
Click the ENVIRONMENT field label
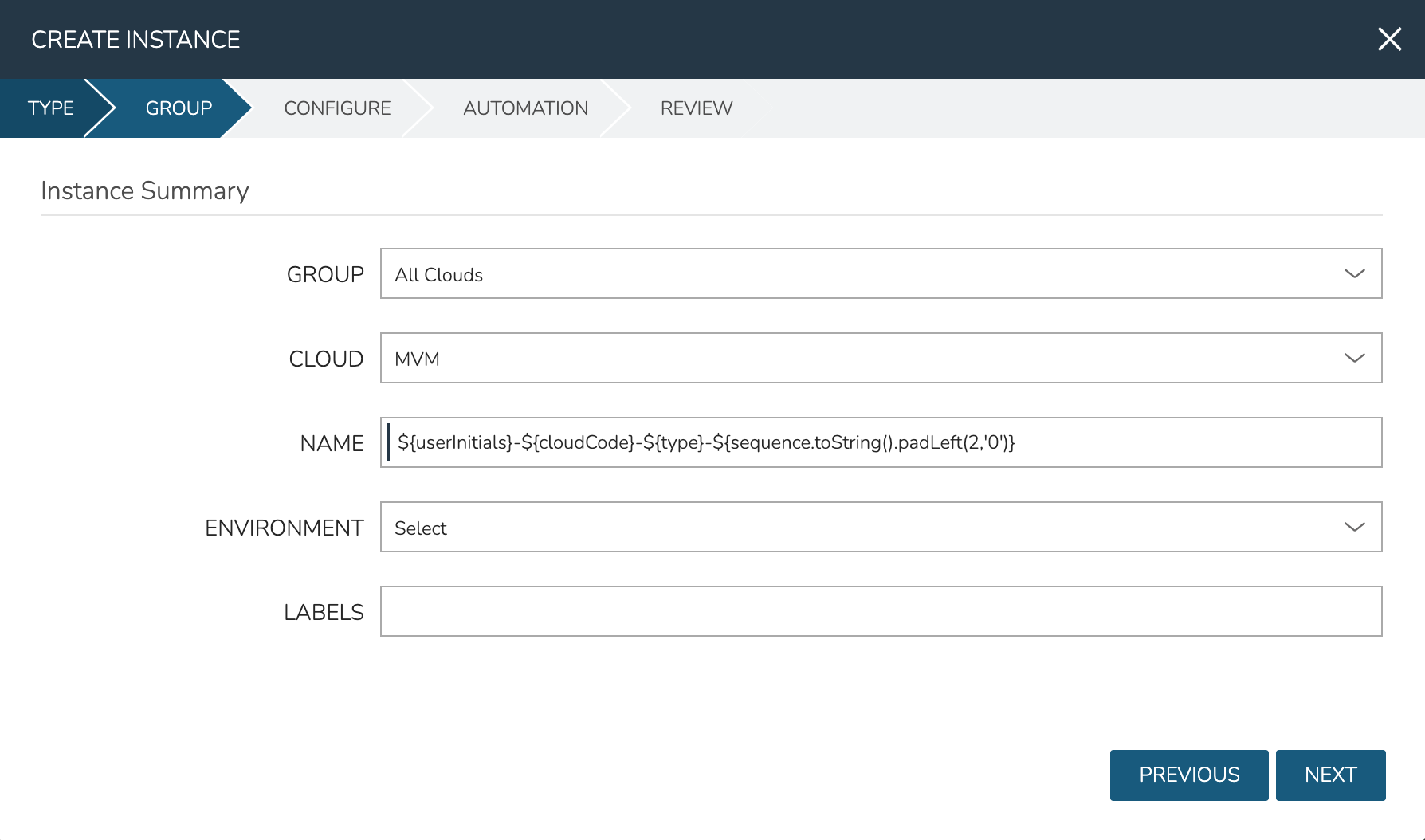click(x=284, y=528)
